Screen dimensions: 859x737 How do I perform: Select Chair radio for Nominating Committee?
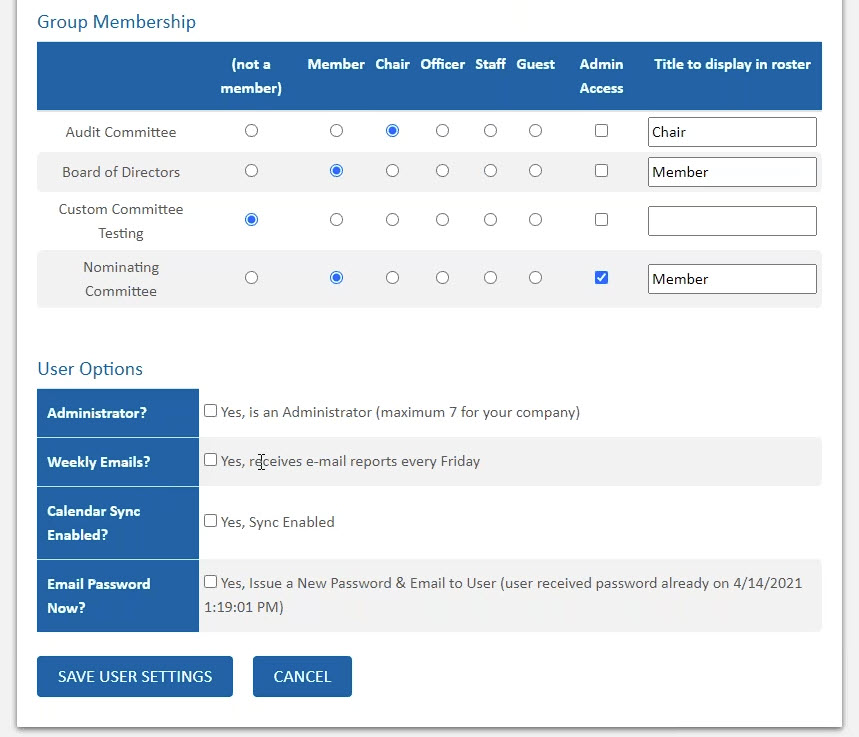[392, 278]
